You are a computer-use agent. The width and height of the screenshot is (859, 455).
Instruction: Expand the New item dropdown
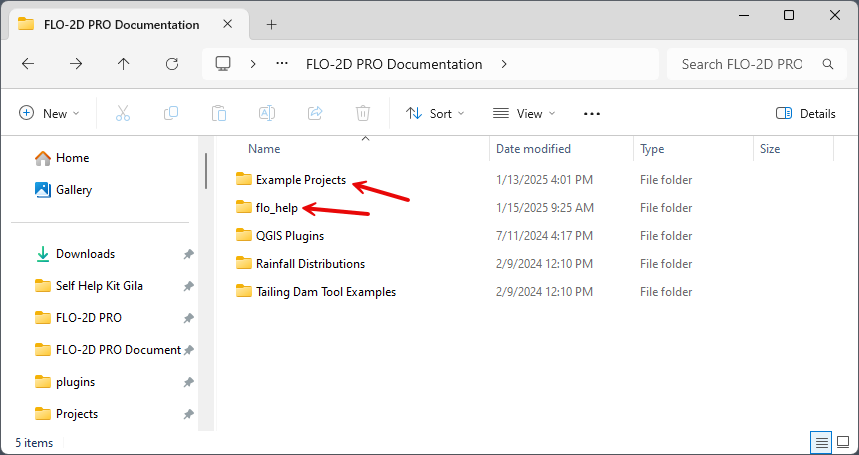coord(49,114)
